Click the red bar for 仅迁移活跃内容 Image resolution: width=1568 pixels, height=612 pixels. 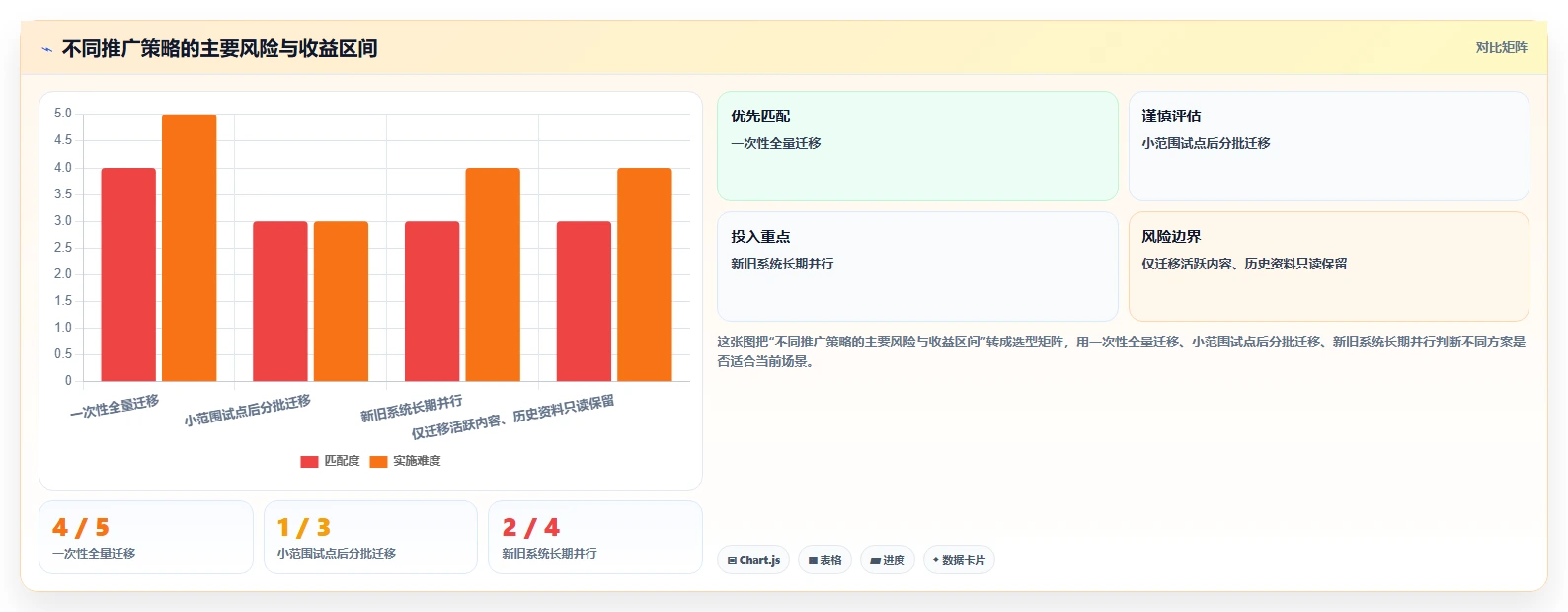coord(584,301)
